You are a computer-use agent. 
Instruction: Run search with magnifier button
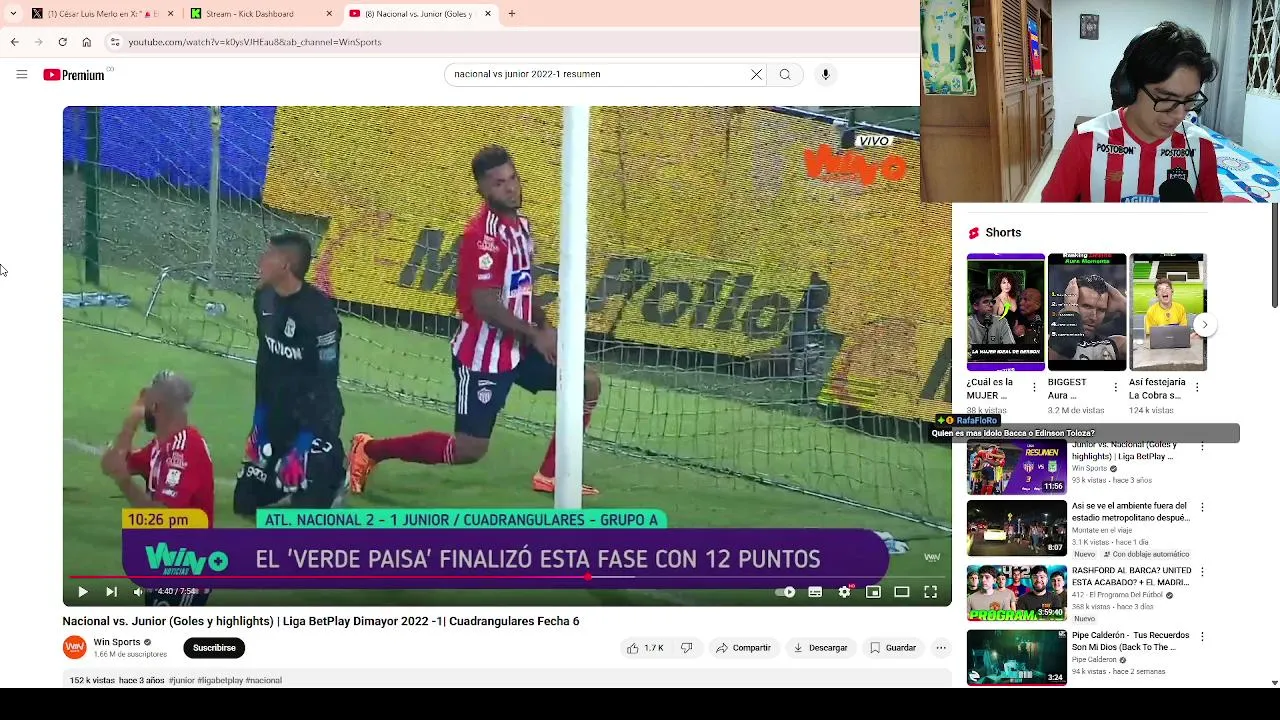click(785, 74)
